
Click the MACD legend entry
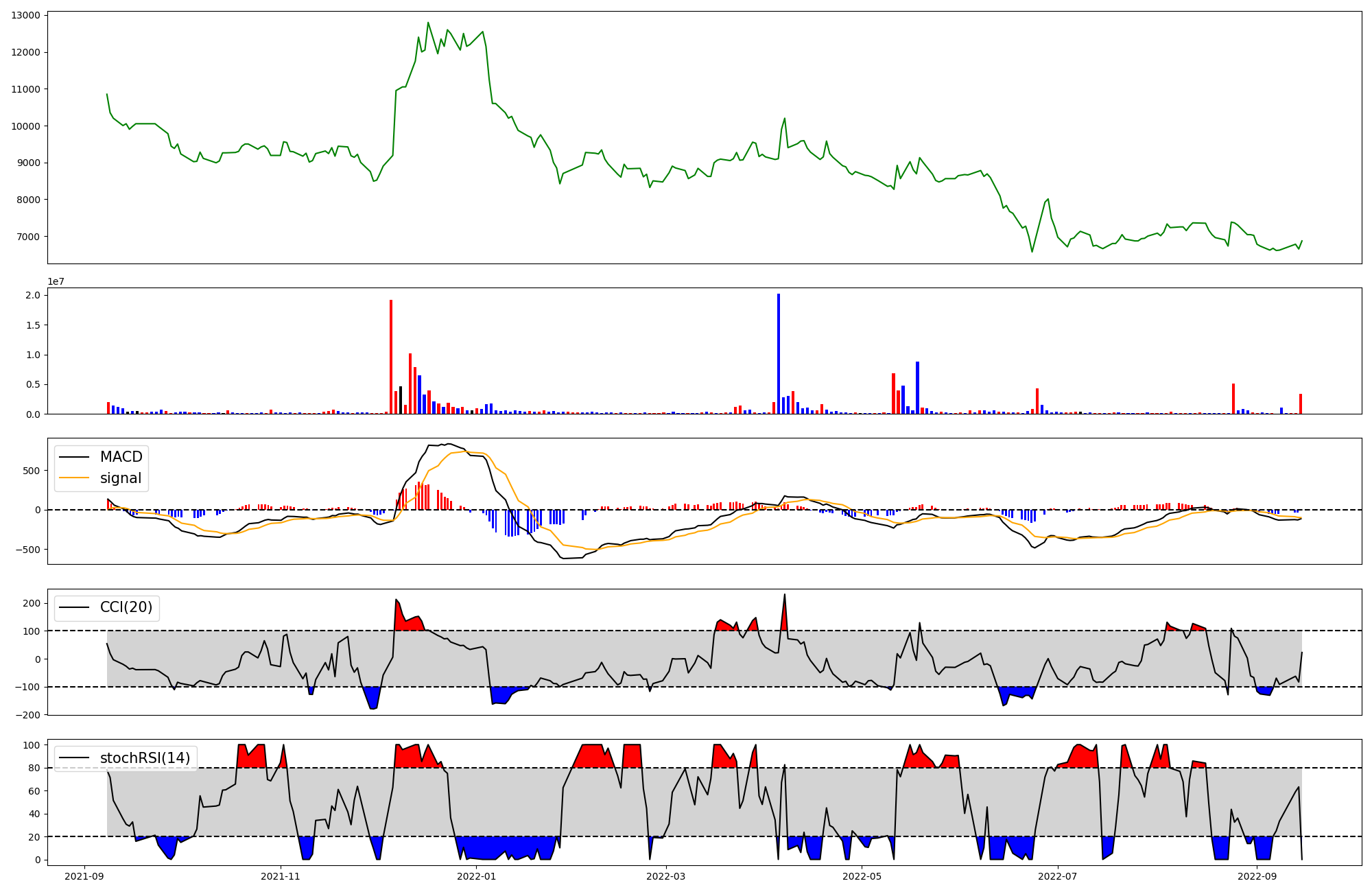tap(121, 457)
